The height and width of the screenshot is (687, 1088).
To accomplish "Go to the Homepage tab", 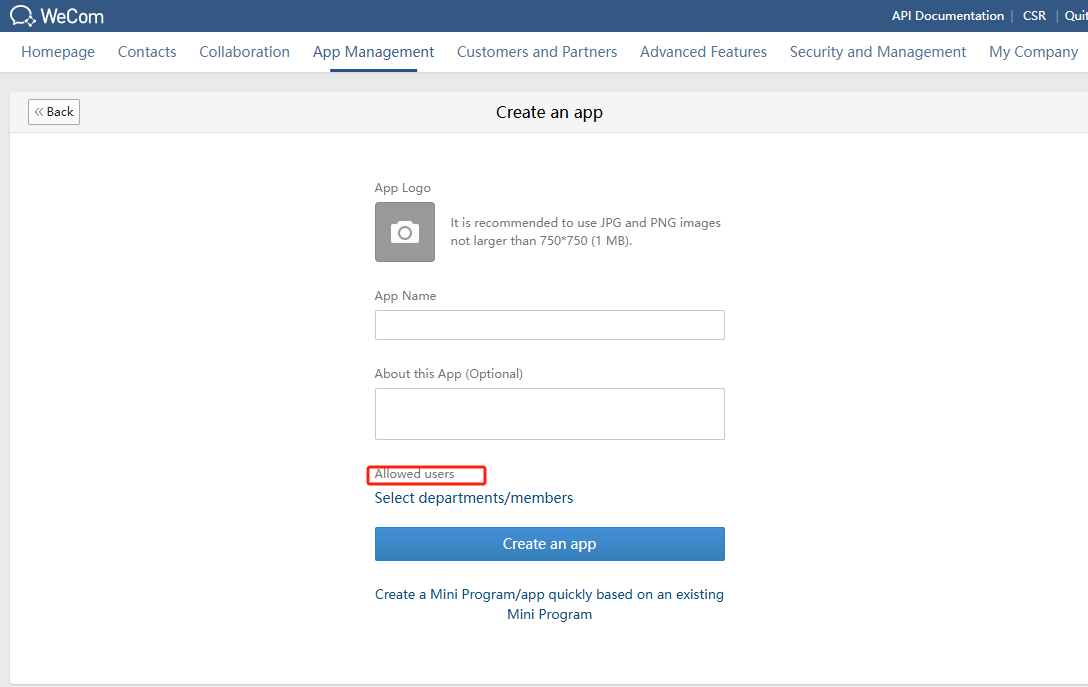I will tap(58, 52).
